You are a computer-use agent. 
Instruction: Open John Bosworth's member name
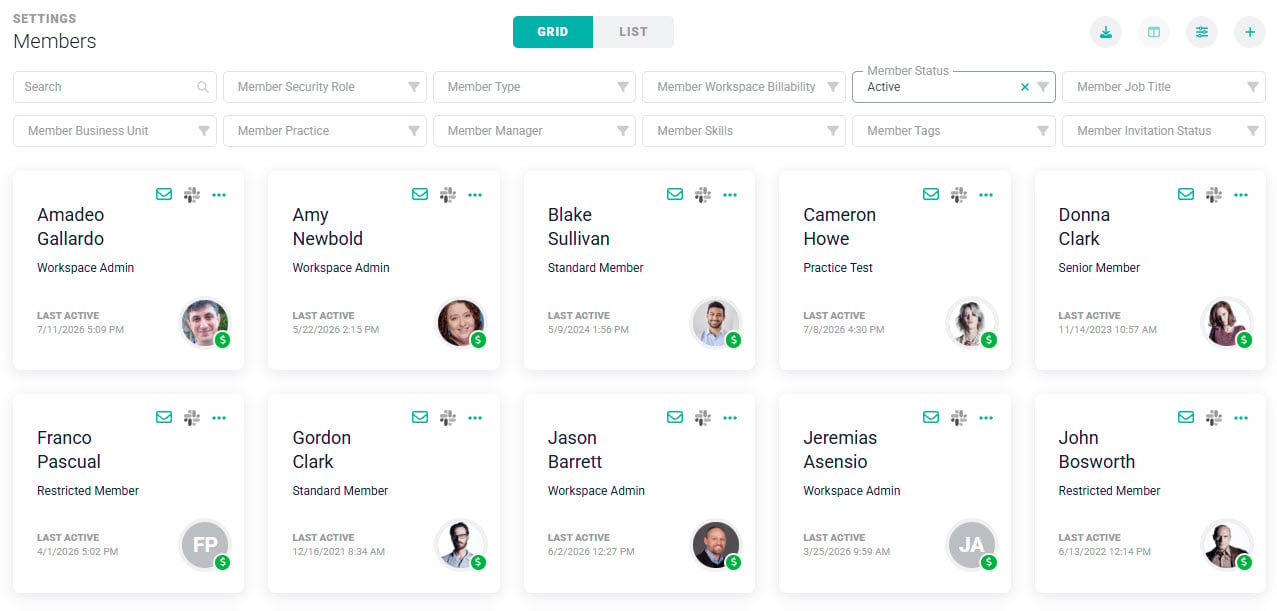coord(1096,450)
